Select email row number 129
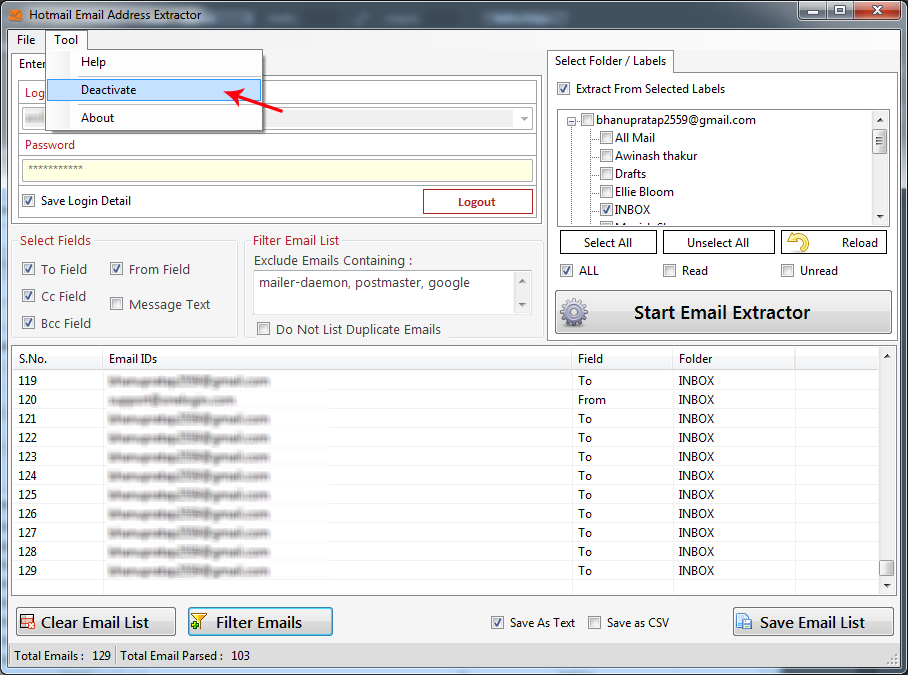908x675 pixels. [445, 570]
